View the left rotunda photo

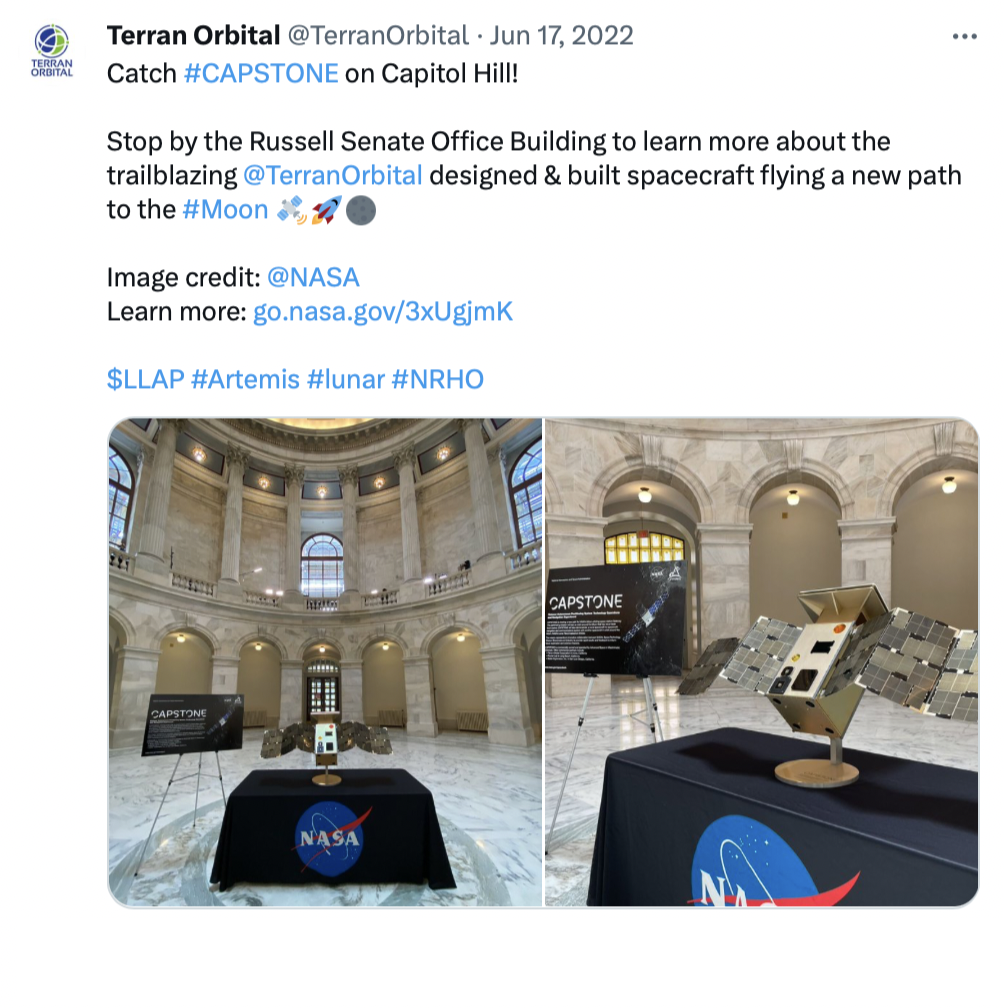325,662
